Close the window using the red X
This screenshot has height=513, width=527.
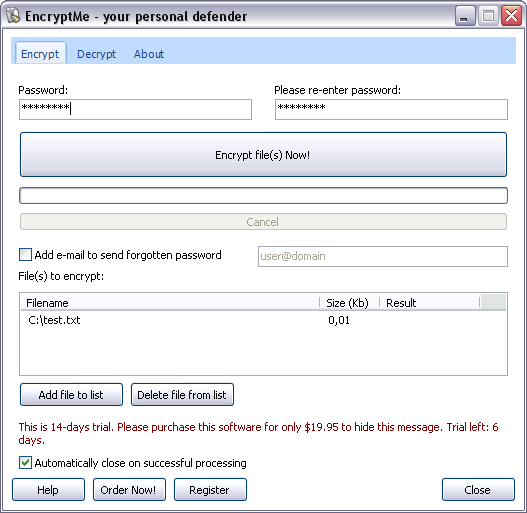click(511, 16)
